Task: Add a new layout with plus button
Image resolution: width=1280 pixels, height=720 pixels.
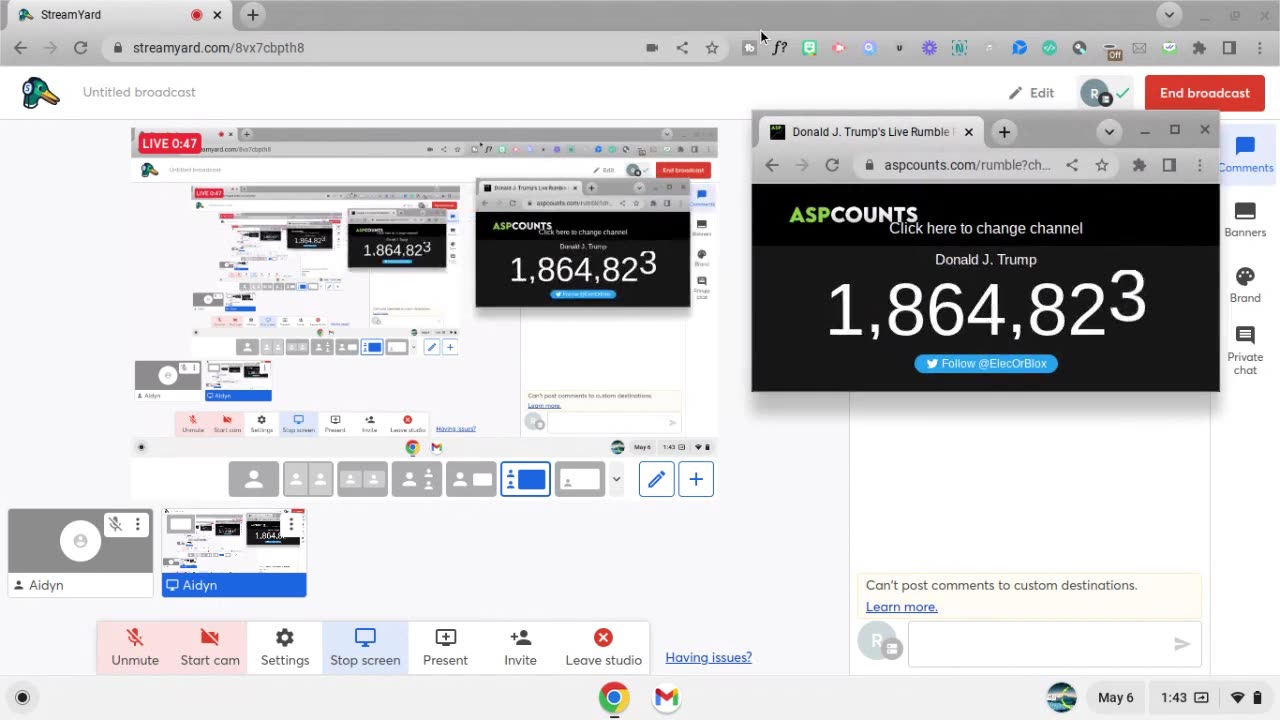Action: pos(696,480)
